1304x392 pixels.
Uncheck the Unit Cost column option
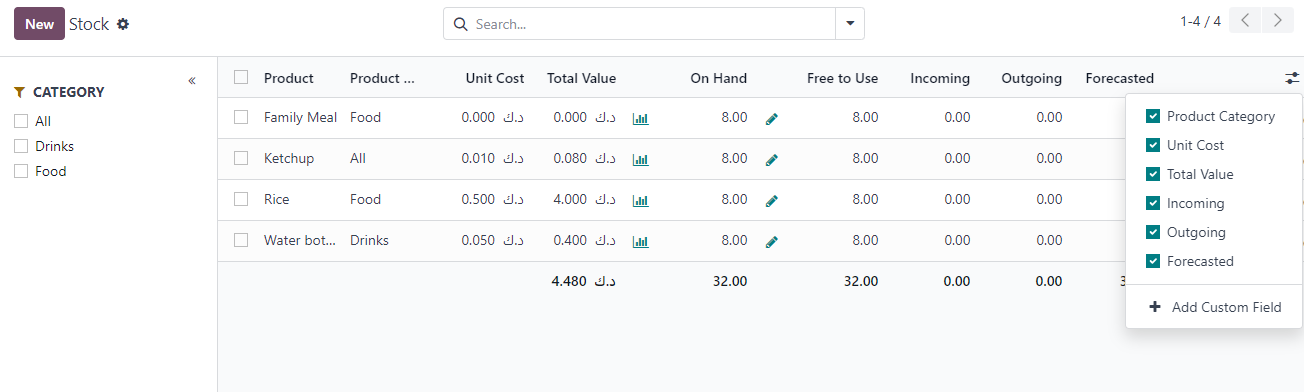(x=1153, y=145)
